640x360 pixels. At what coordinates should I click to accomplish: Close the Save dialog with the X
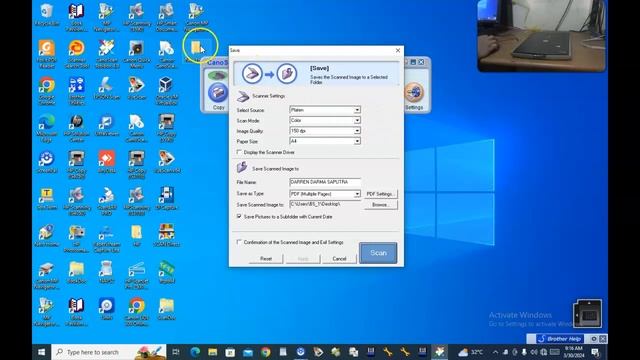pyautogui.click(x=398, y=50)
